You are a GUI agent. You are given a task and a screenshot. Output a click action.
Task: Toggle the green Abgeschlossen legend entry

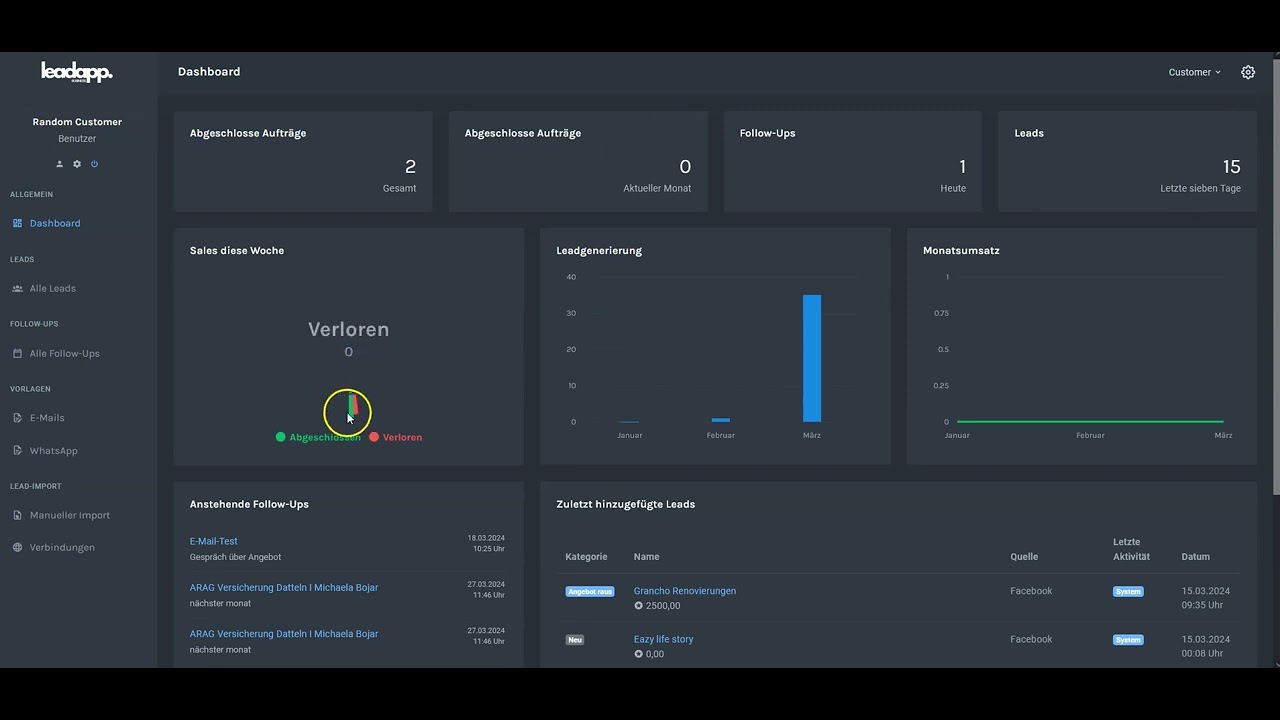pos(318,437)
